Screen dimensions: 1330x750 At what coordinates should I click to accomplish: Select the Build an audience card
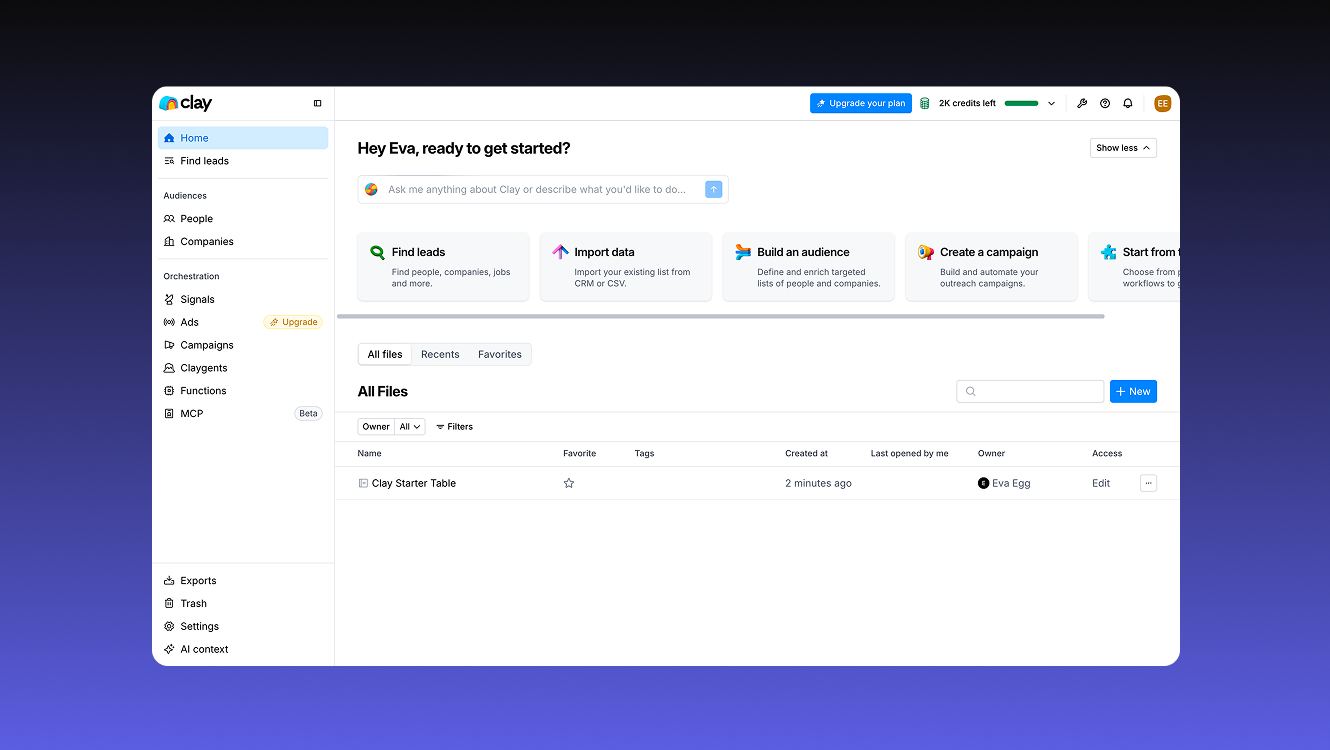pyautogui.click(x=809, y=267)
